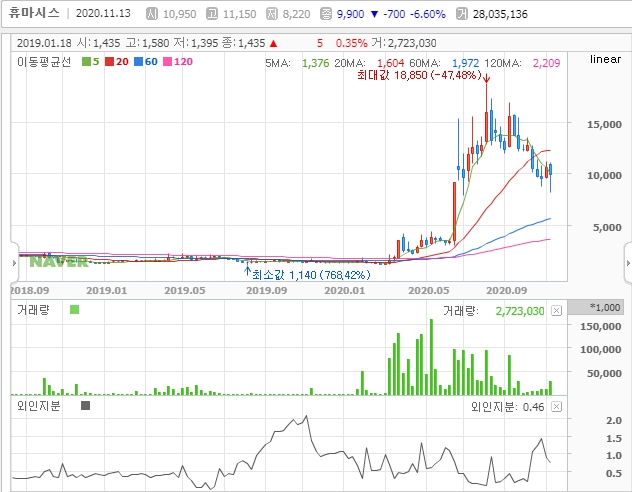Toggle the linear scale label
The height and width of the screenshot is (492, 632).
(x=605, y=59)
